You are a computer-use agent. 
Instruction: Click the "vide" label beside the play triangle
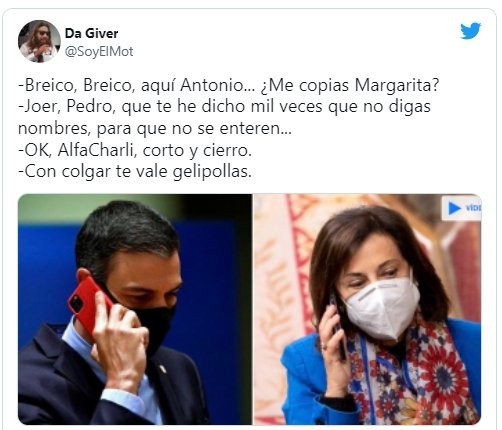473,208
